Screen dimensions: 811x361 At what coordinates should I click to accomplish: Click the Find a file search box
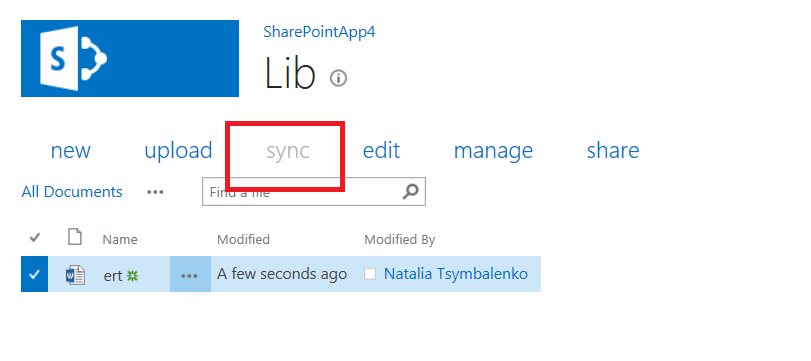coord(303,192)
